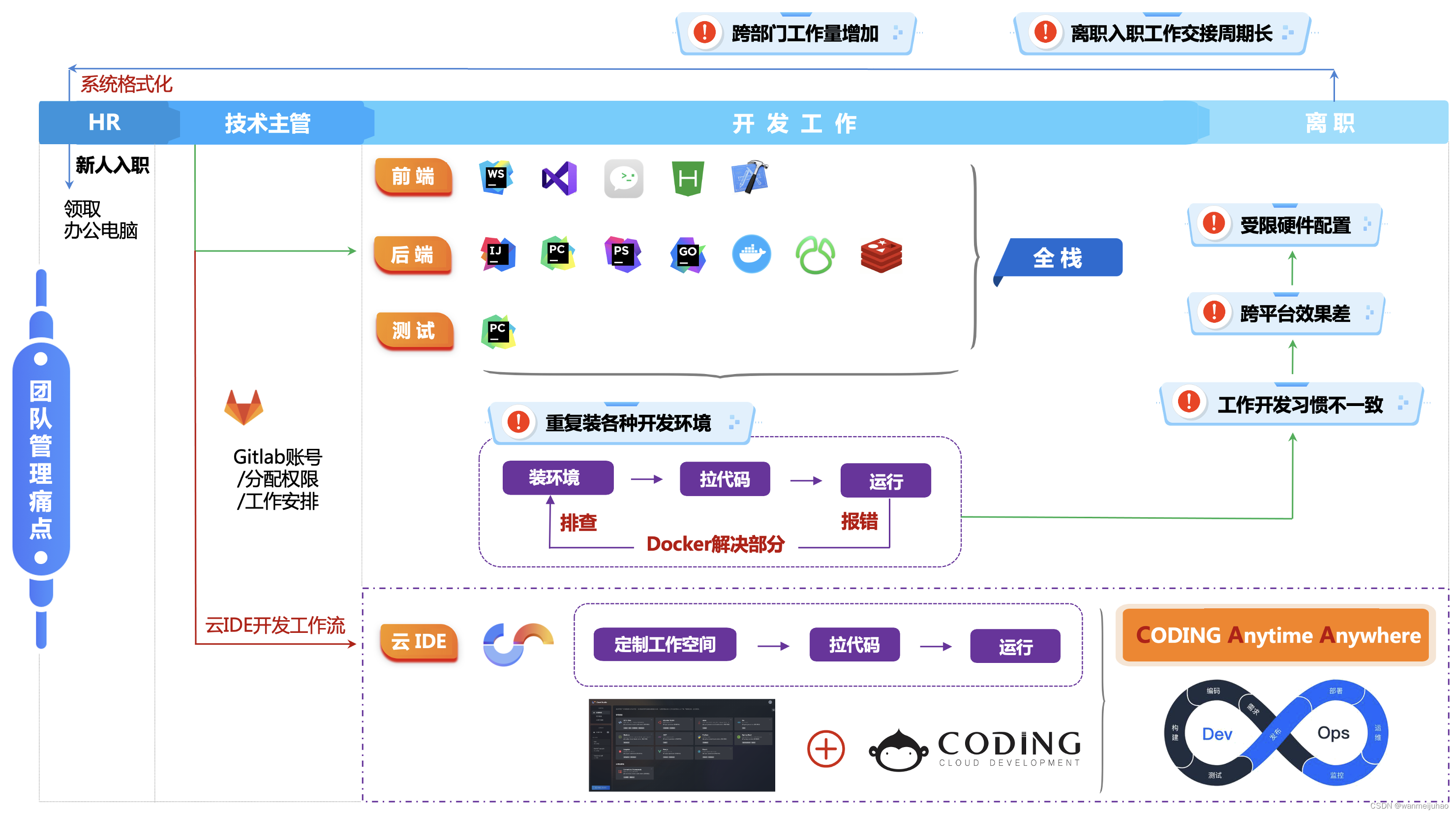Click the orange 前端 label
Screen dimensions: 1456x815
click(x=413, y=177)
